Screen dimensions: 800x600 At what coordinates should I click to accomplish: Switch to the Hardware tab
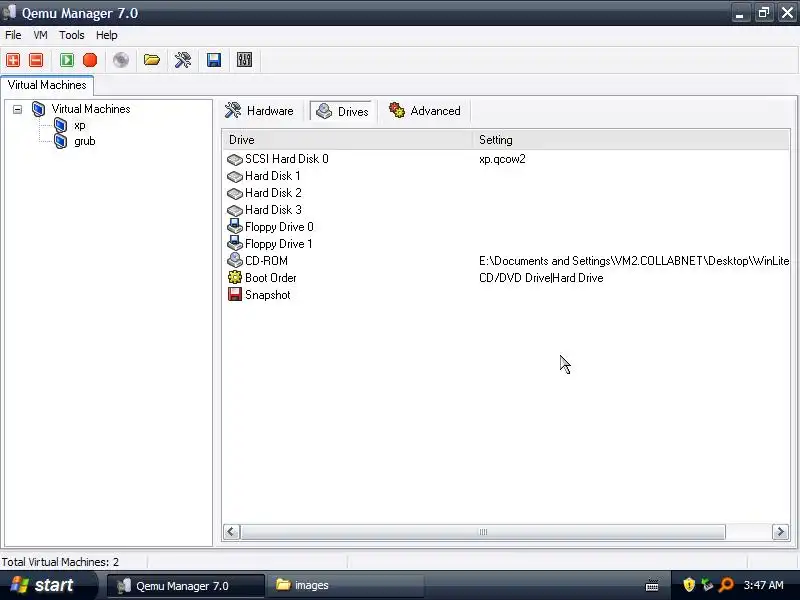click(x=260, y=111)
